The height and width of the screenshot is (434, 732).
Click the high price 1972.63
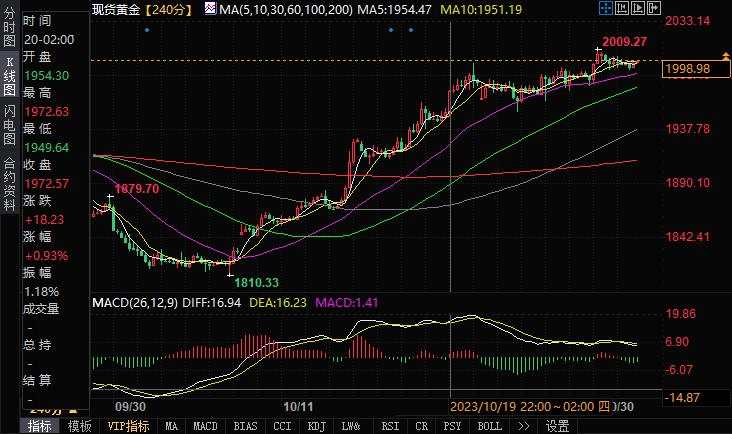[46, 112]
